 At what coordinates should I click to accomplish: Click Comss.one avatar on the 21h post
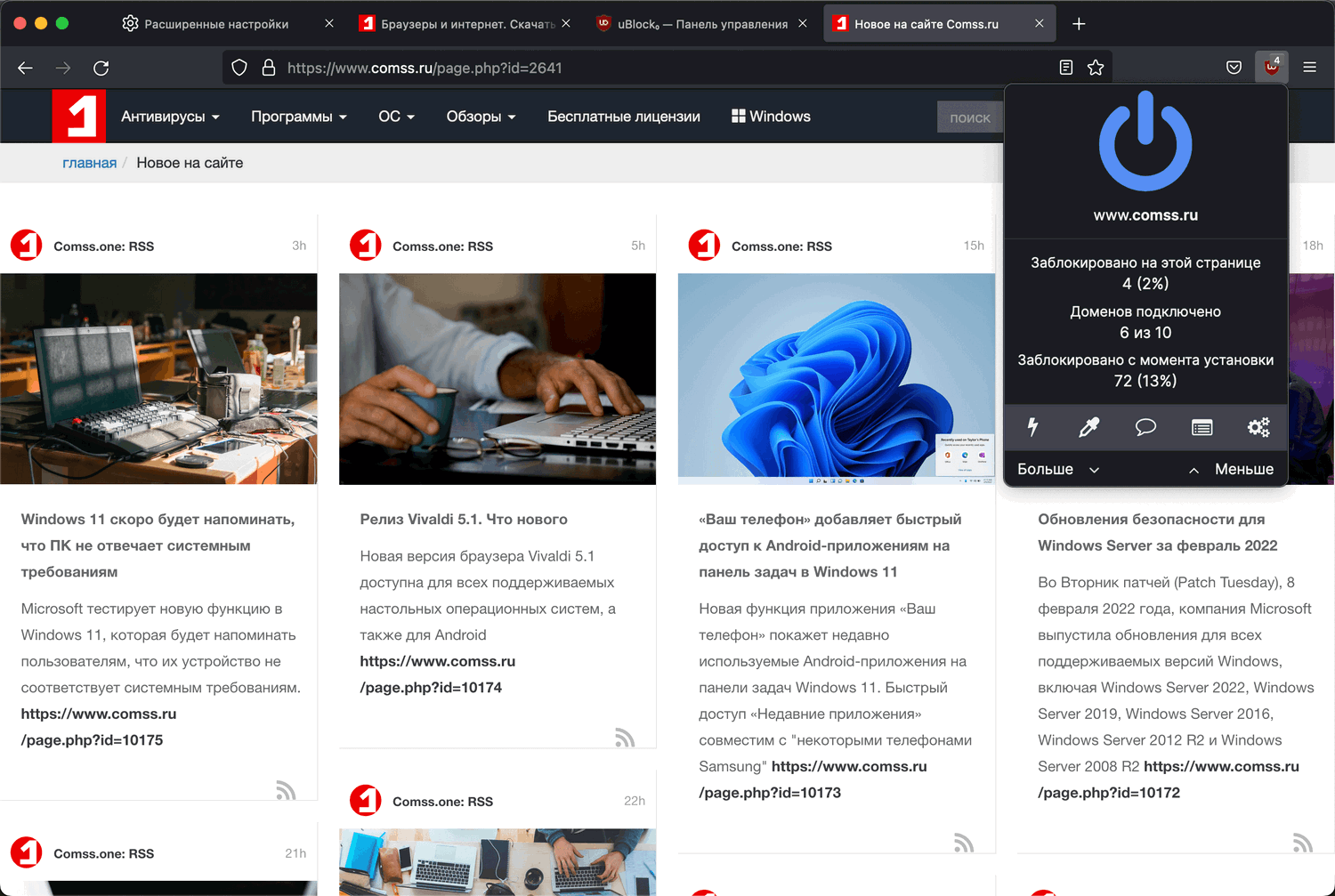[x=27, y=853]
